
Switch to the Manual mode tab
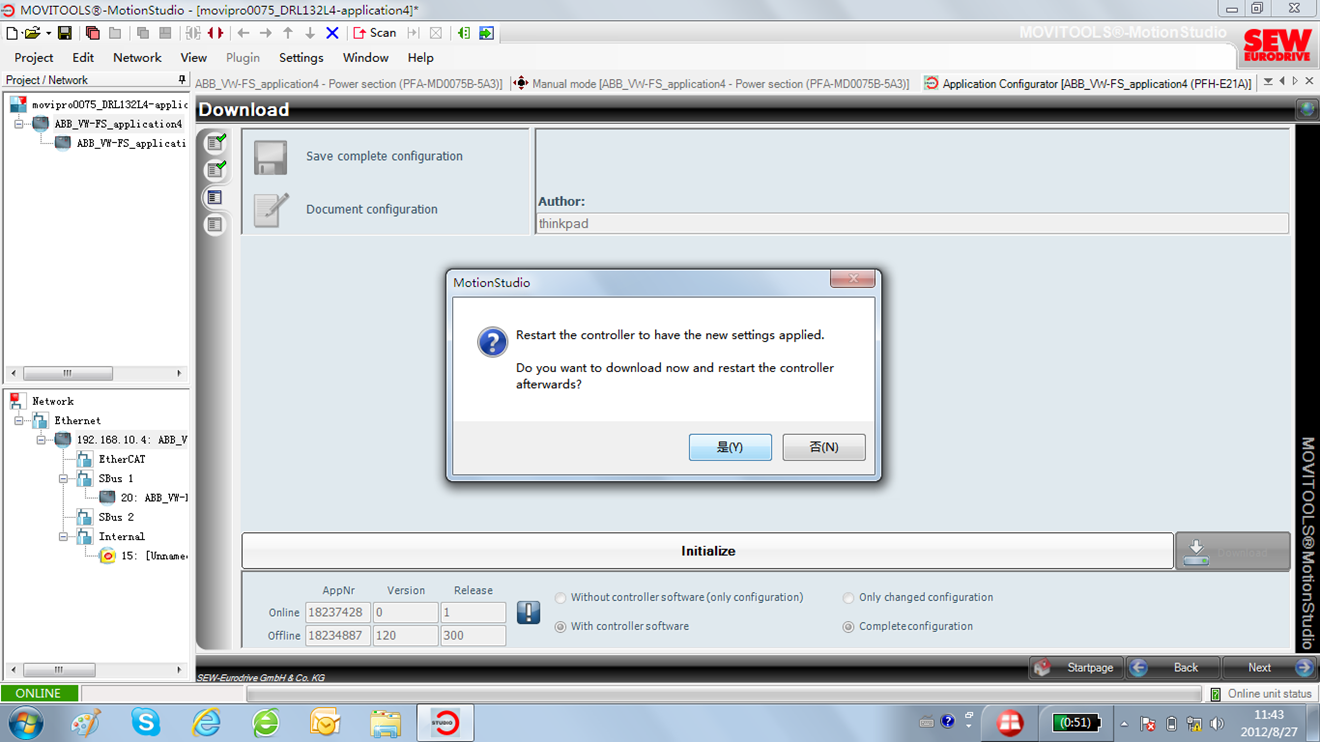click(x=710, y=84)
